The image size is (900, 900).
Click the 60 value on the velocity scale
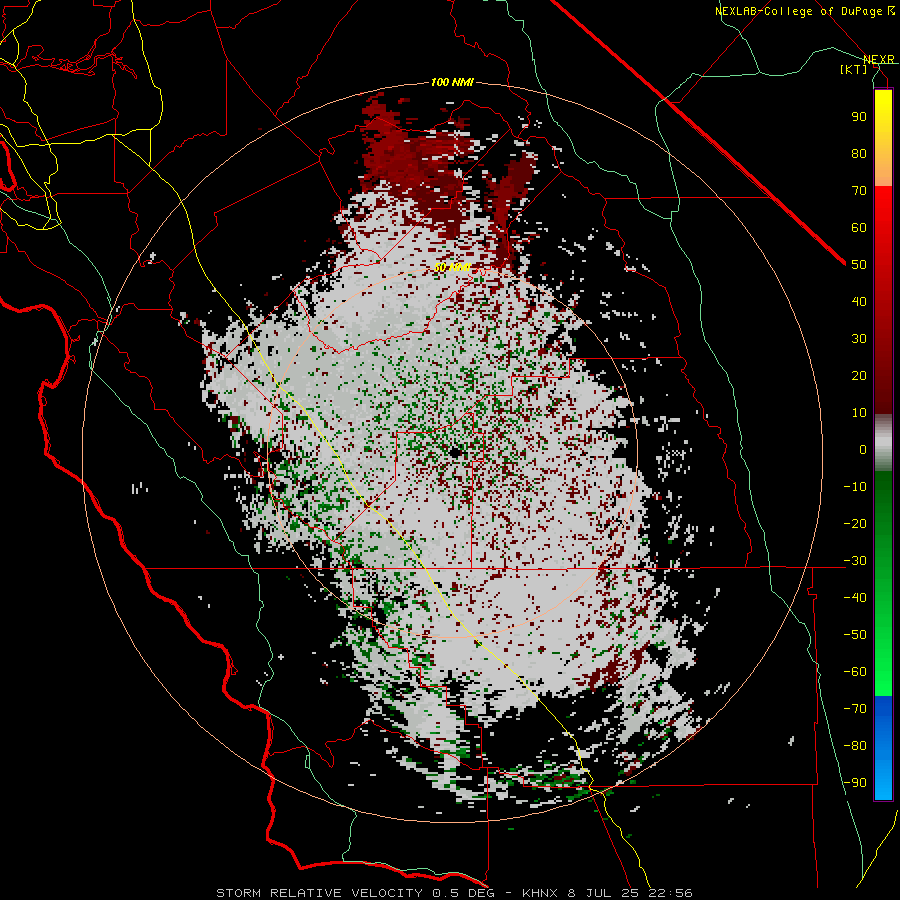click(859, 227)
